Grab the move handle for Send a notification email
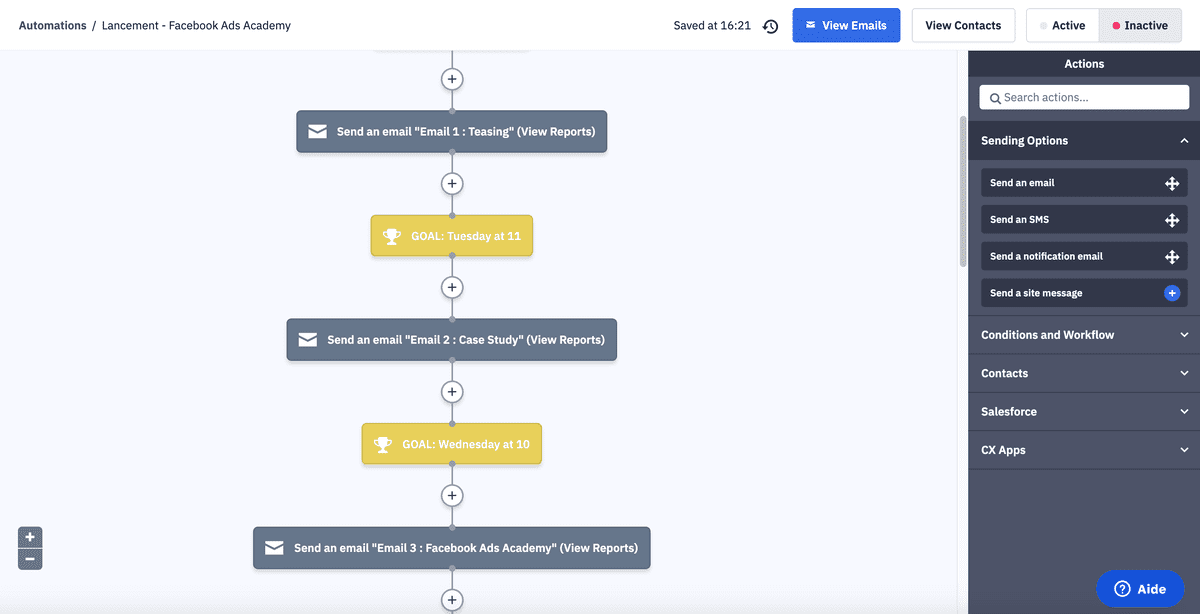Screen dimensions: 1200x614 tap(1172, 257)
